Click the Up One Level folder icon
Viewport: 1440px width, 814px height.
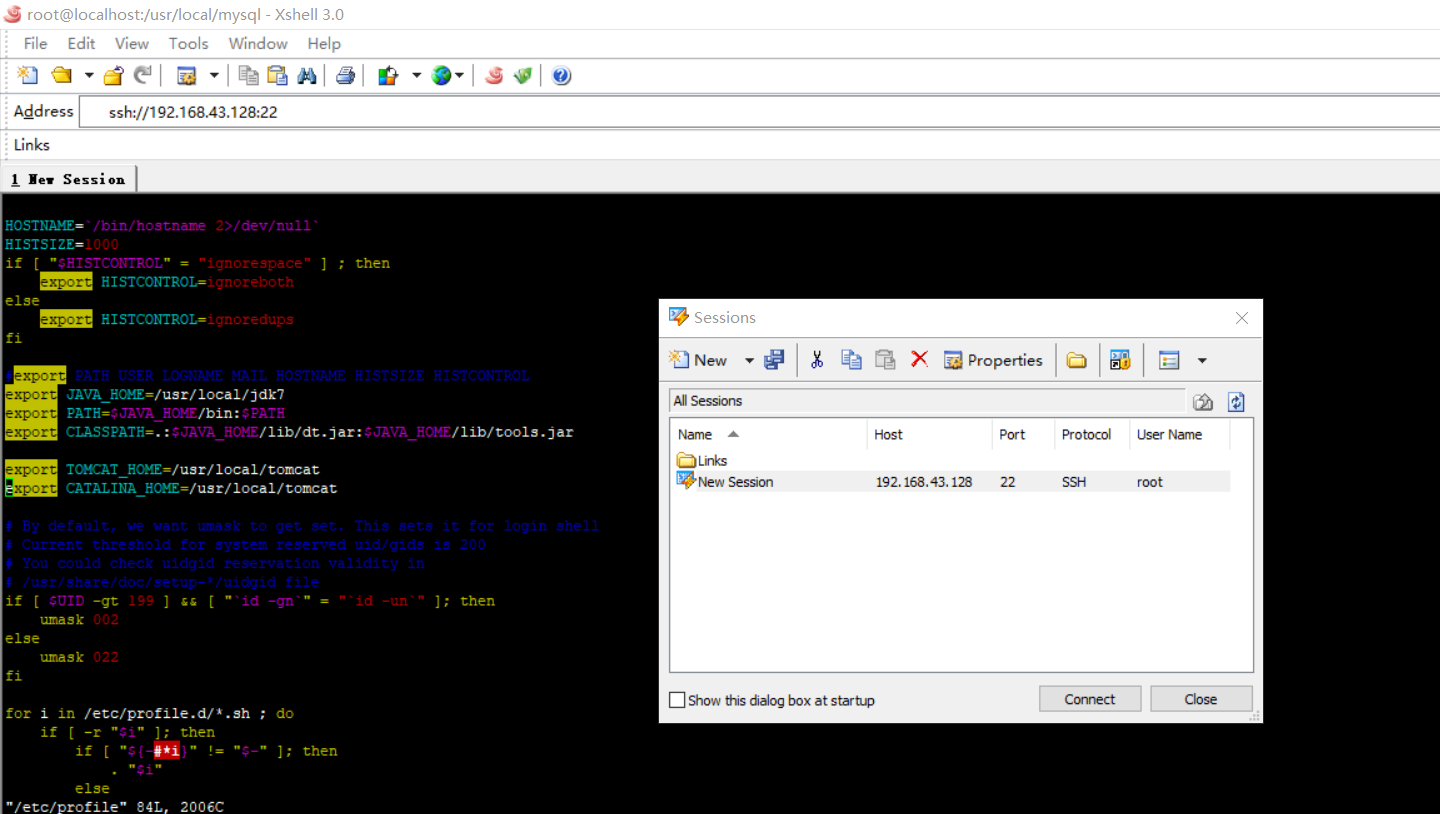tap(1203, 401)
